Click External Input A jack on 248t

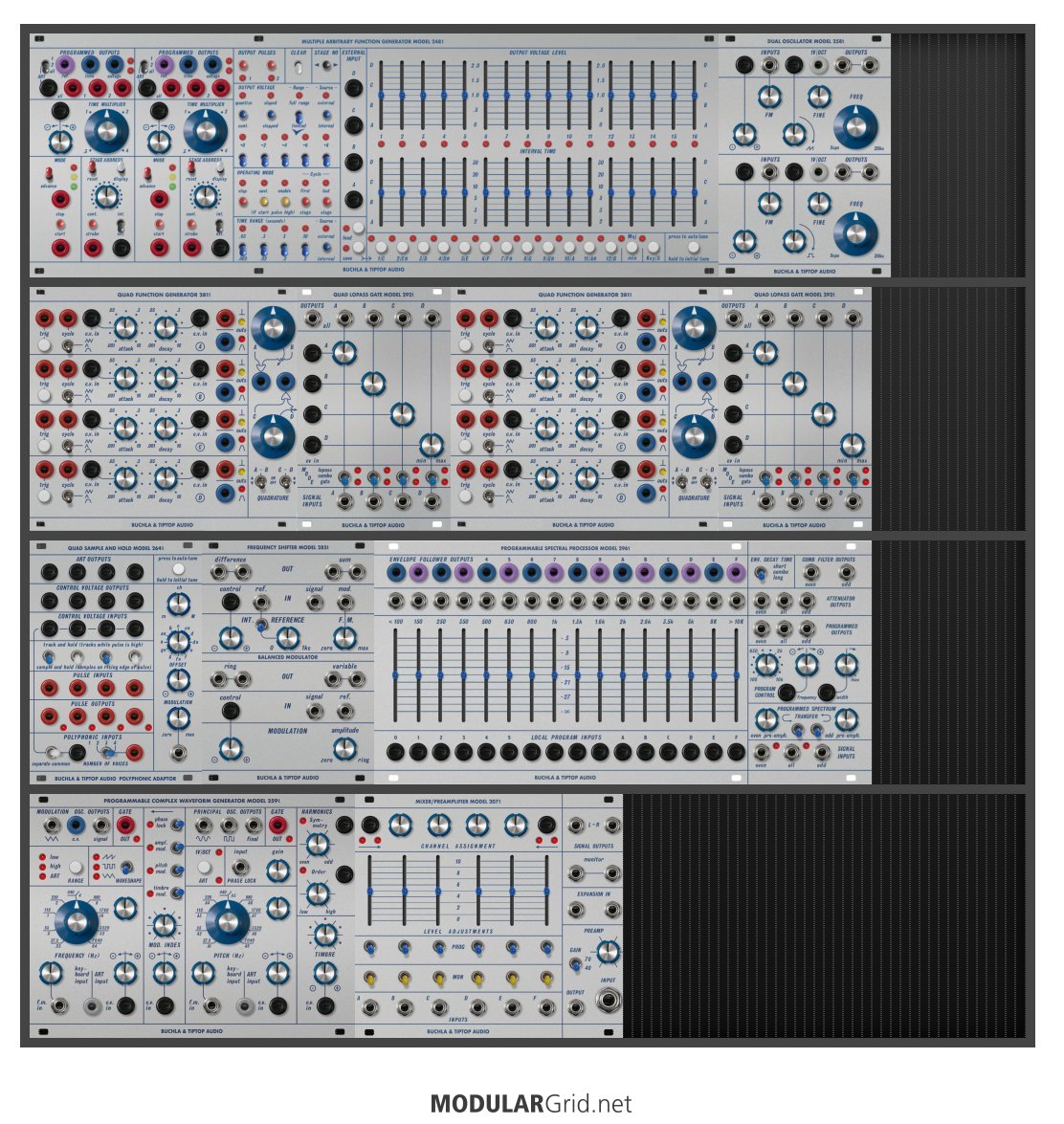pos(353,199)
